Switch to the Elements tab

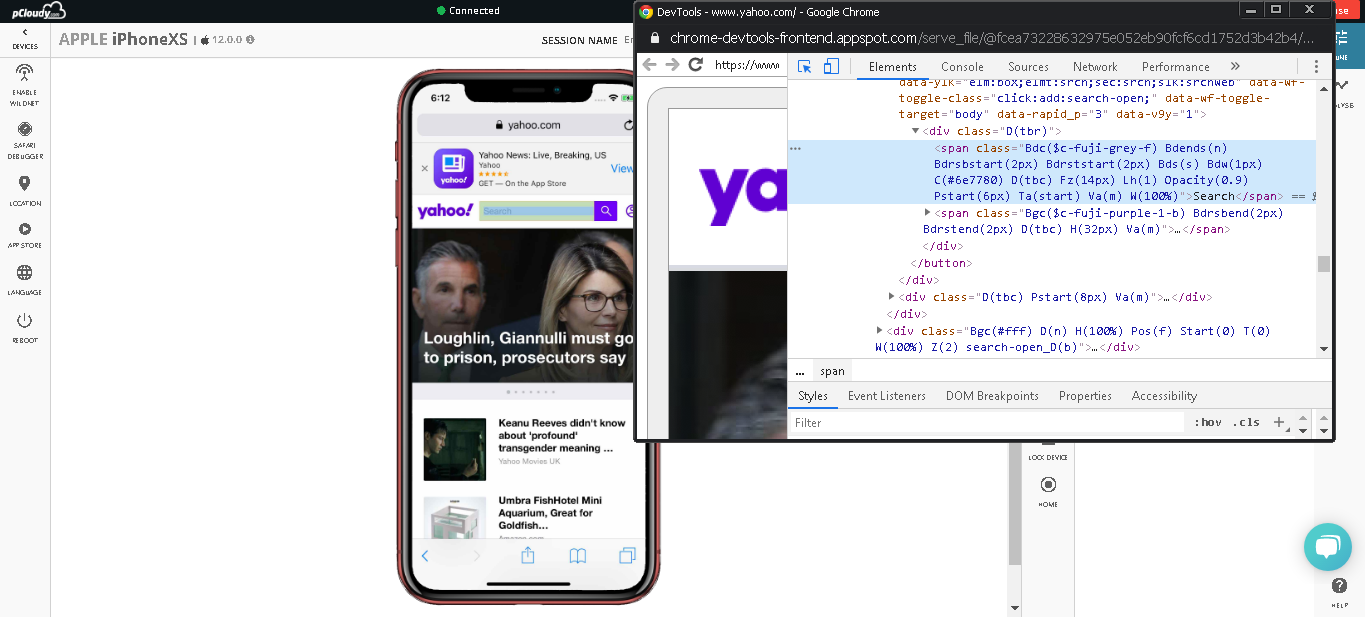click(893, 67)
